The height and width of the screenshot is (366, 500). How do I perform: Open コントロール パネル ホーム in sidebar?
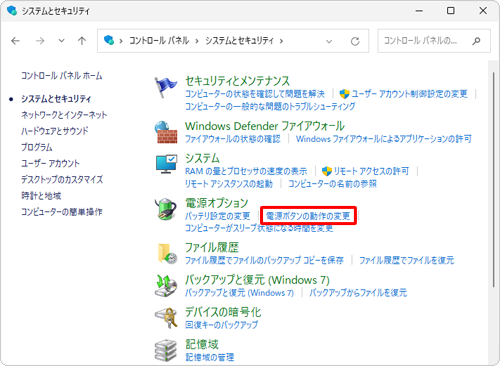(x=62, y=76)
